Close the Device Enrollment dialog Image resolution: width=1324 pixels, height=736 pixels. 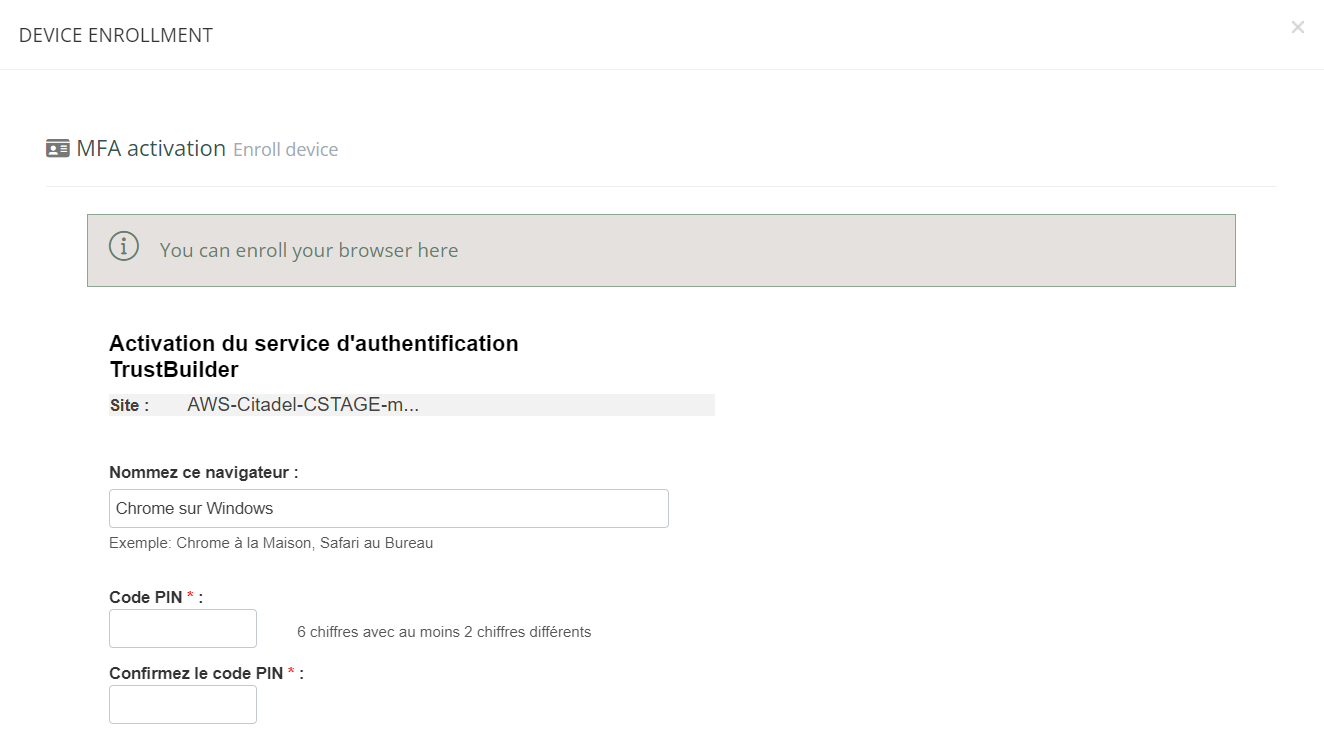pyautogui.click(x=1297, y=28)
